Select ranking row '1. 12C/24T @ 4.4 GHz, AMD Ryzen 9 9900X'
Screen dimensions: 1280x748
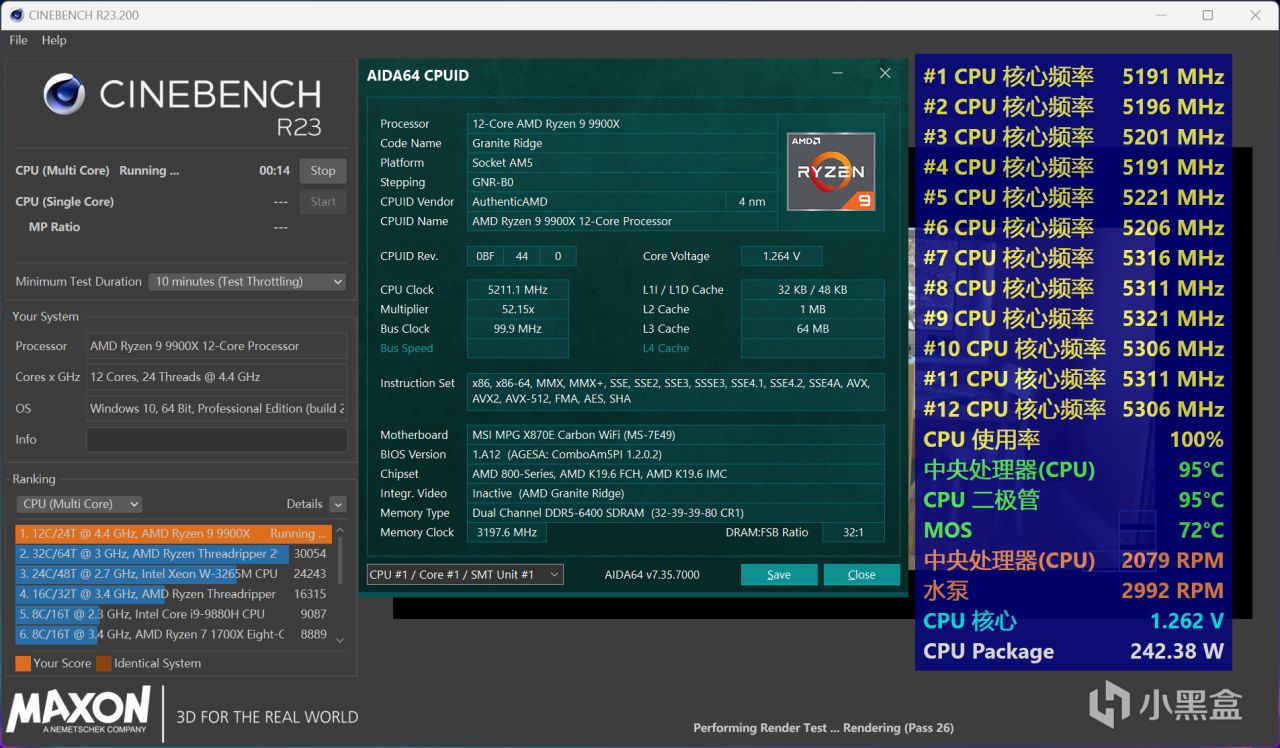pyautogui.click(x=174, y=534)
